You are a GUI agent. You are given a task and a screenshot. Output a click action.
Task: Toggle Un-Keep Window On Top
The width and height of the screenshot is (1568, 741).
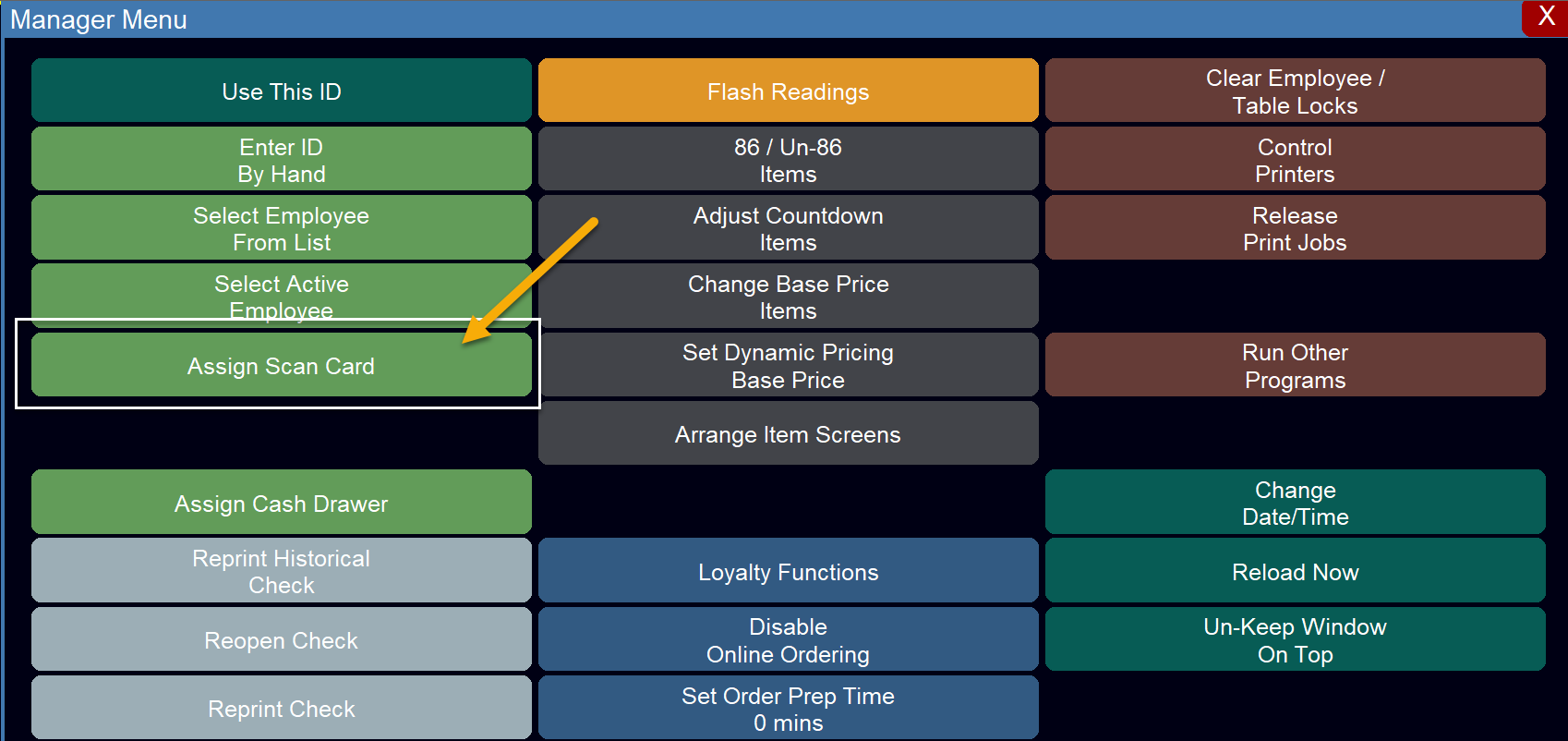[x=1296, y=639]
